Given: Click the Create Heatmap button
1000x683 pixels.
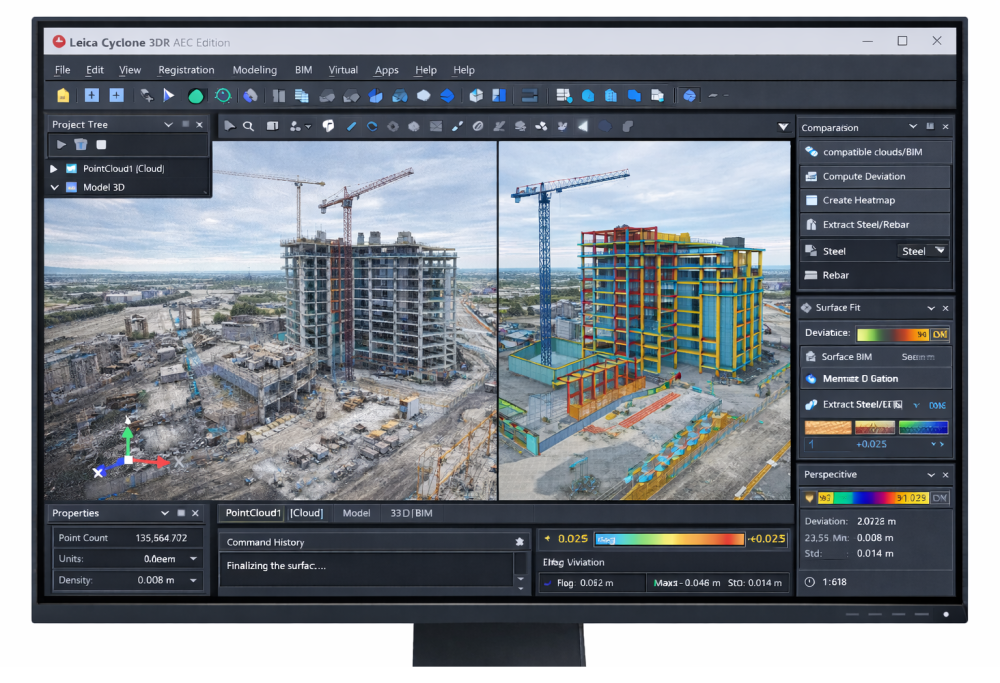Looking at the screenshot, I should pos(875,200).
